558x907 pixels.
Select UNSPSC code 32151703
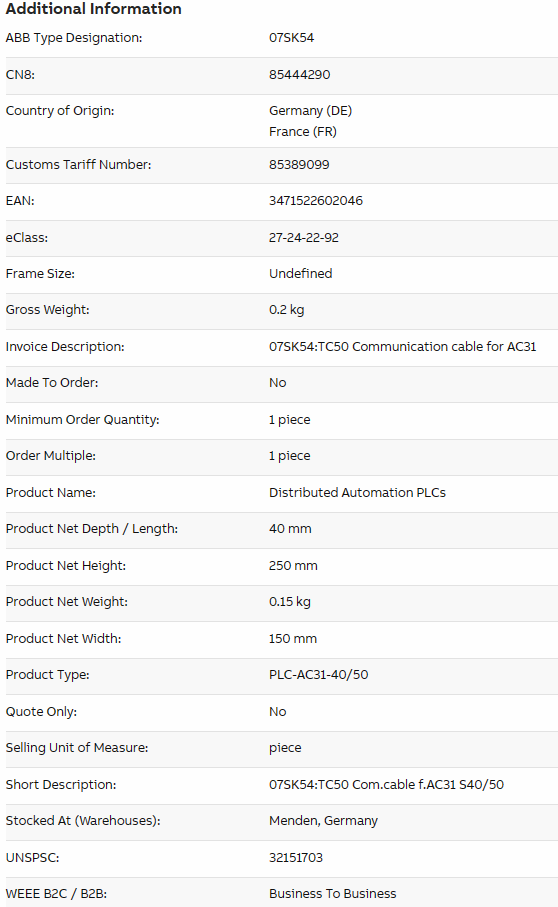[296, 857]
